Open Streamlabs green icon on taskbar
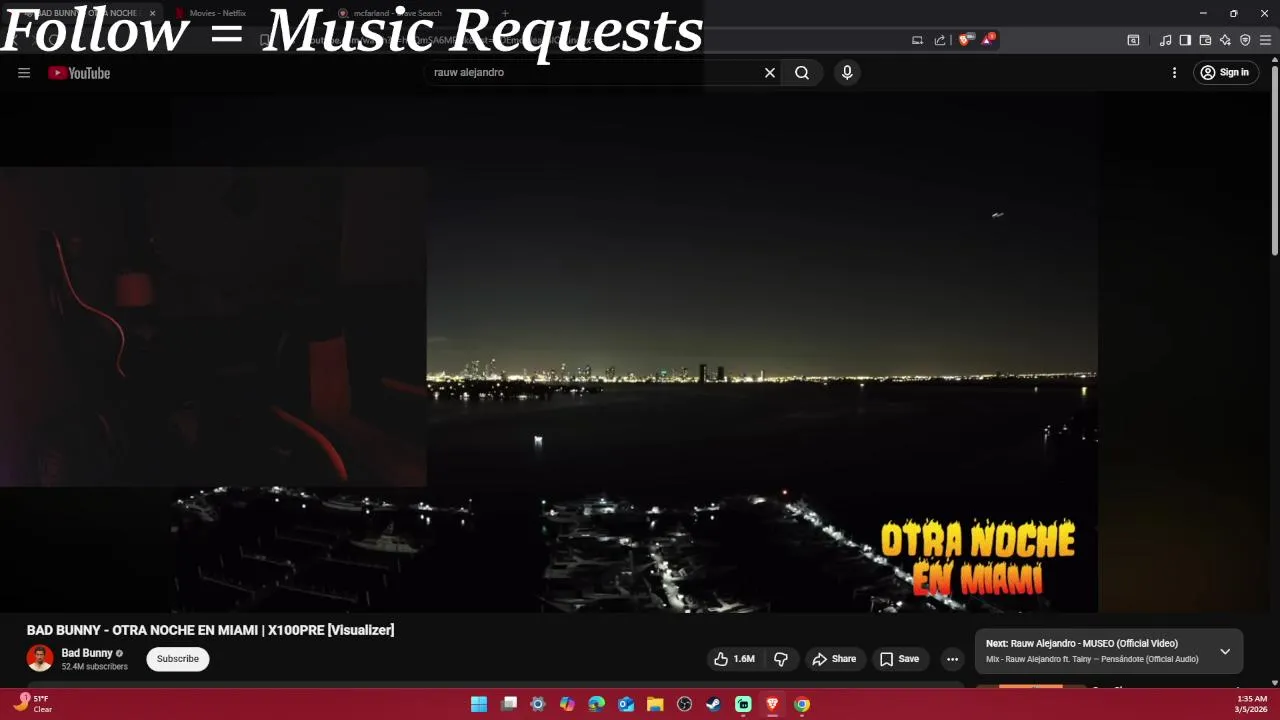 pyautogui.click(x=743, y=704)
